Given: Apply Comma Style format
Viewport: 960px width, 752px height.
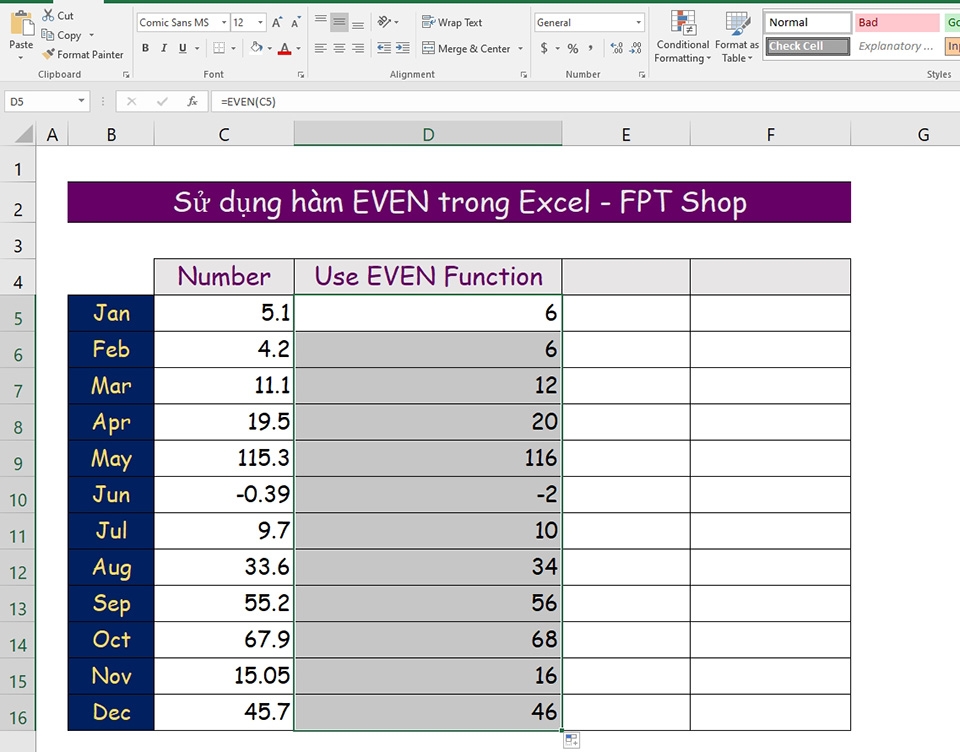Looking at the screenshot, I should tap(590, 47).
